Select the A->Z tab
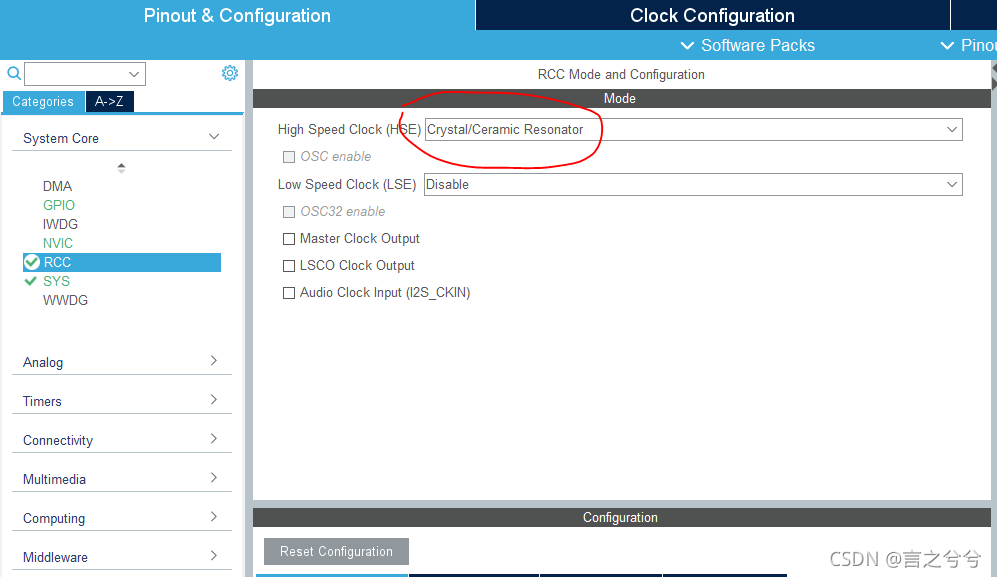This screenshot has width=997, height=577. 109,101
